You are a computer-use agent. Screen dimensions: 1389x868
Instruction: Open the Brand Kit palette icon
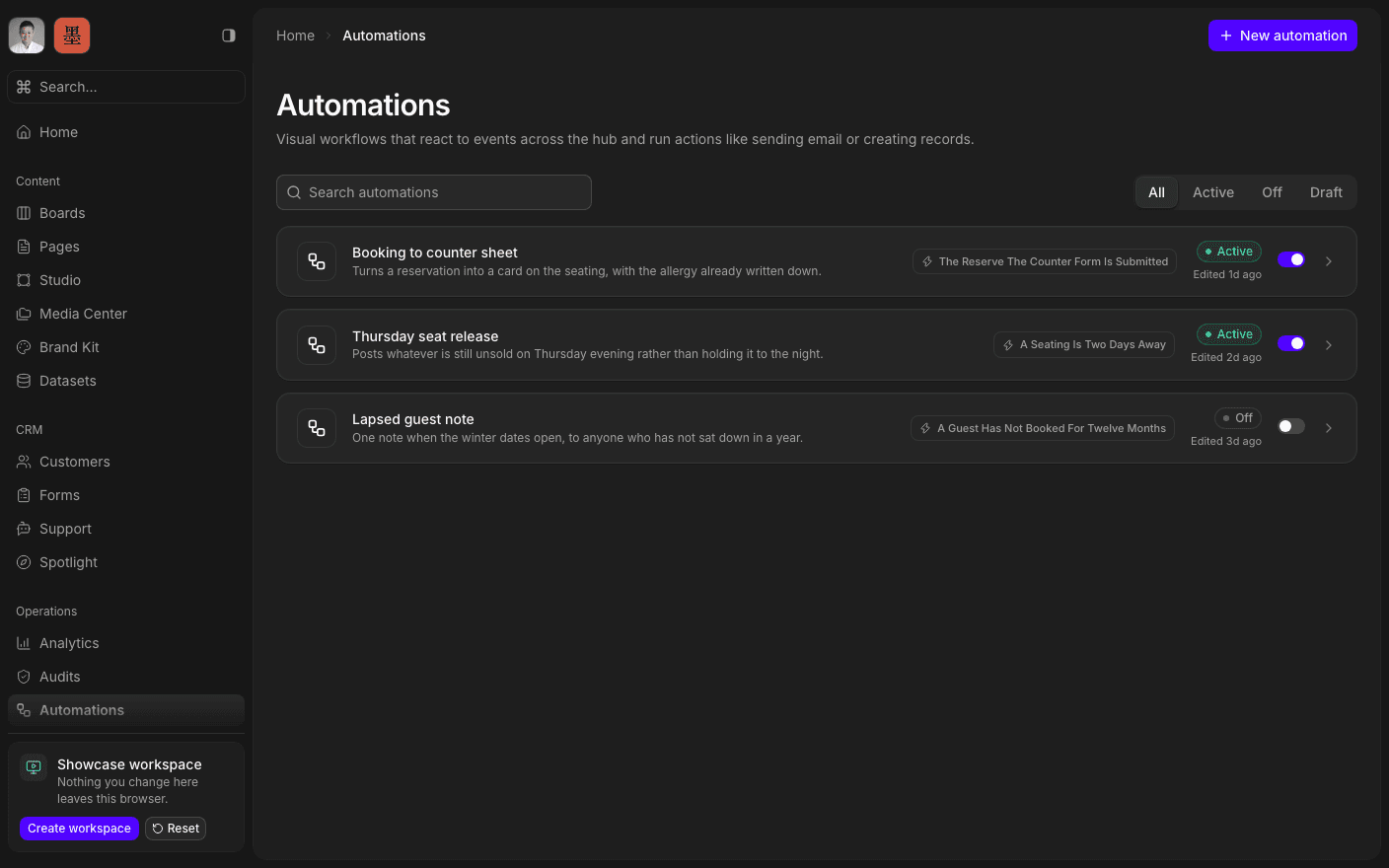coord(24,347)
